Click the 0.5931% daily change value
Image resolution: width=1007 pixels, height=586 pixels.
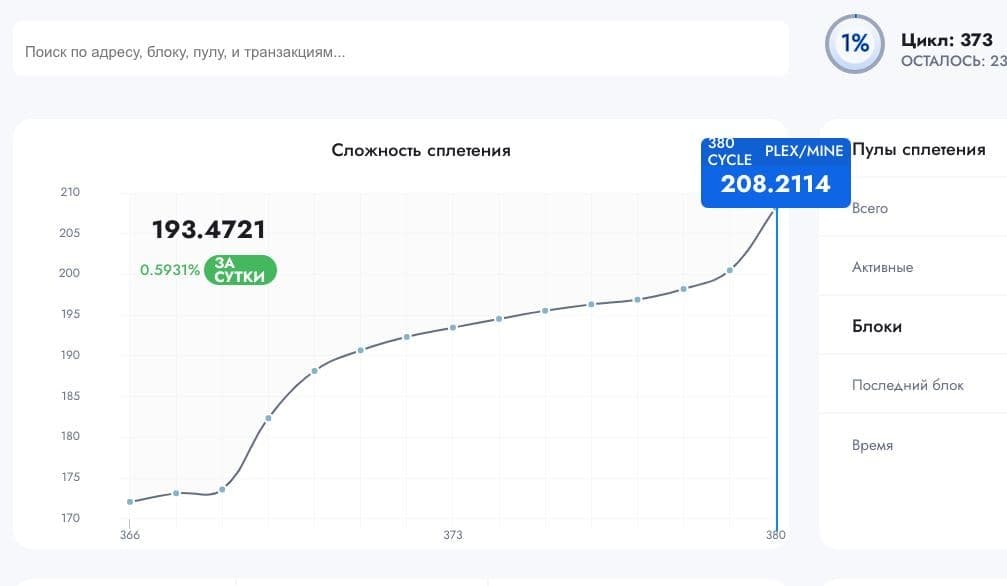coord(170,270)
